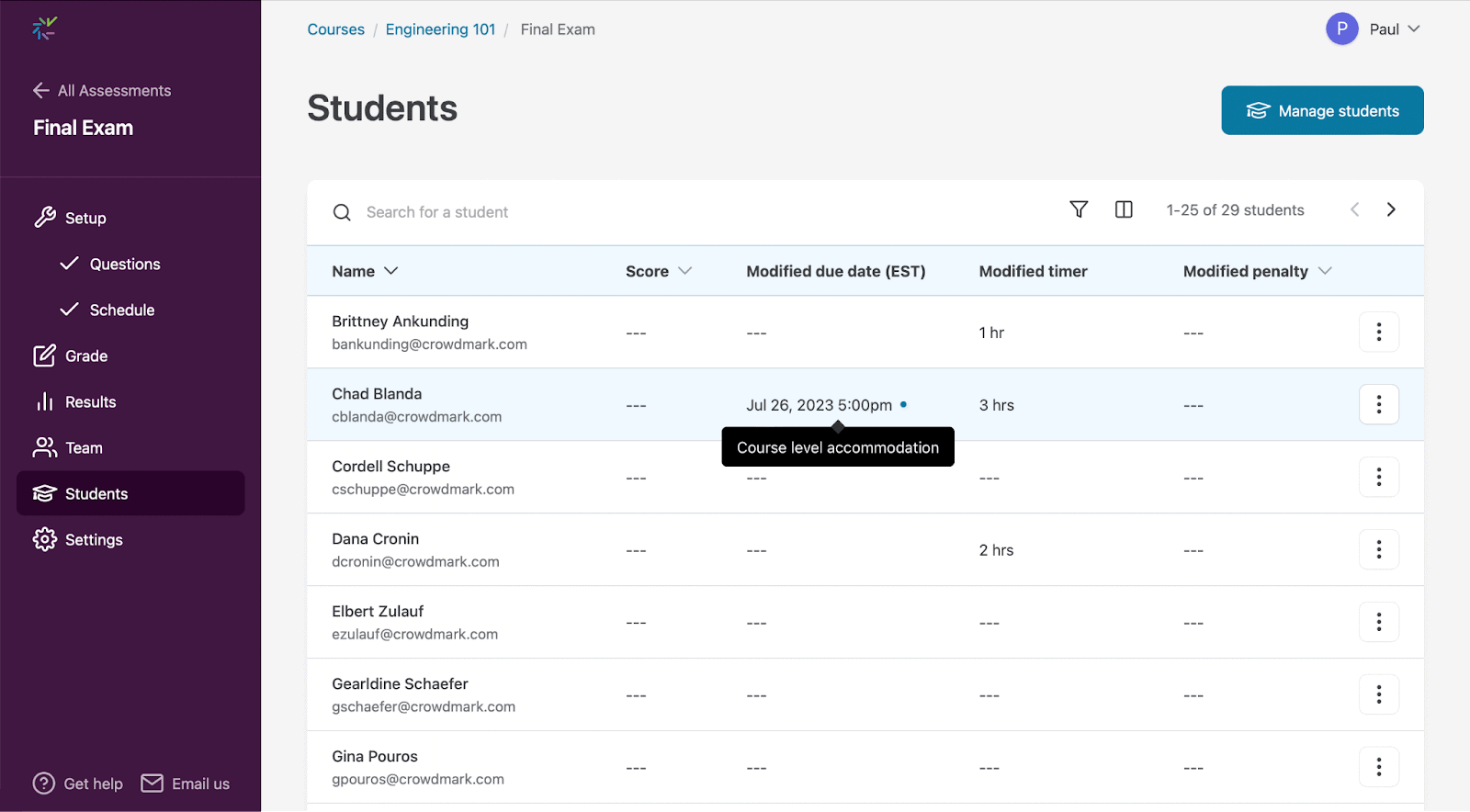Expand Modified penalty sort dropdown
Screen dimensions: 1470x812
tap(1325, 271)
